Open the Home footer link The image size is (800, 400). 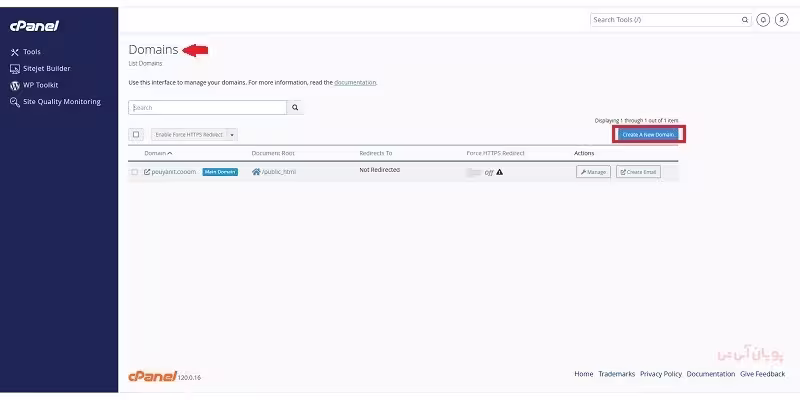[x=584, y=374]
